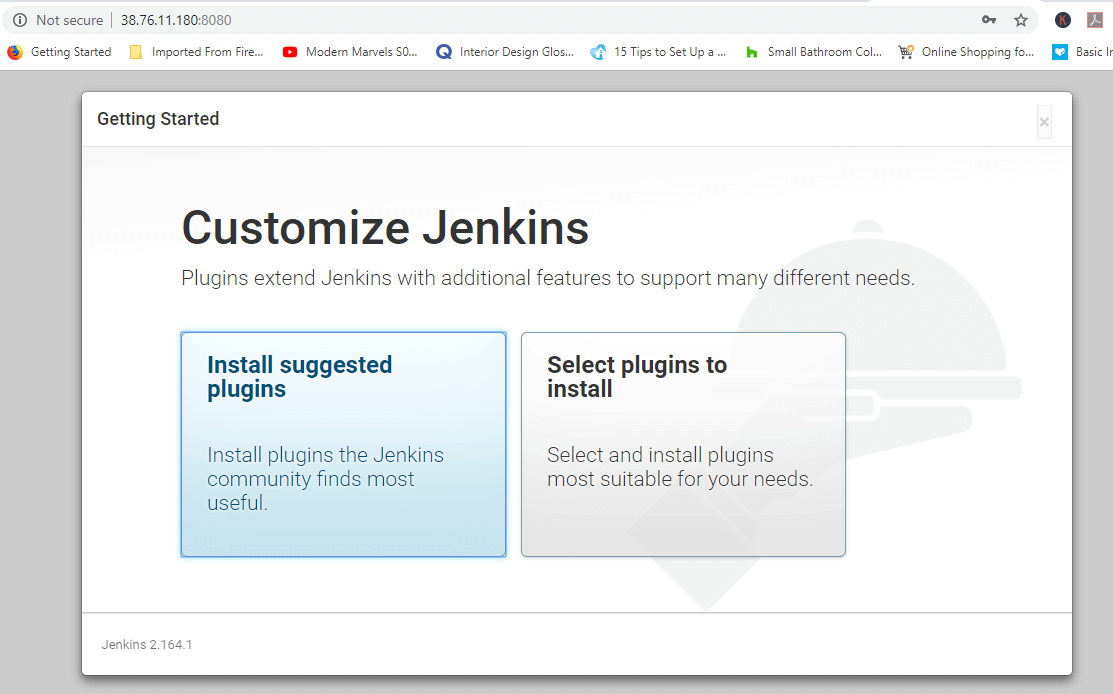Open the red K profile avatar
The height and width of the screenshot is (694, 1113).
tap(1063, 20)
